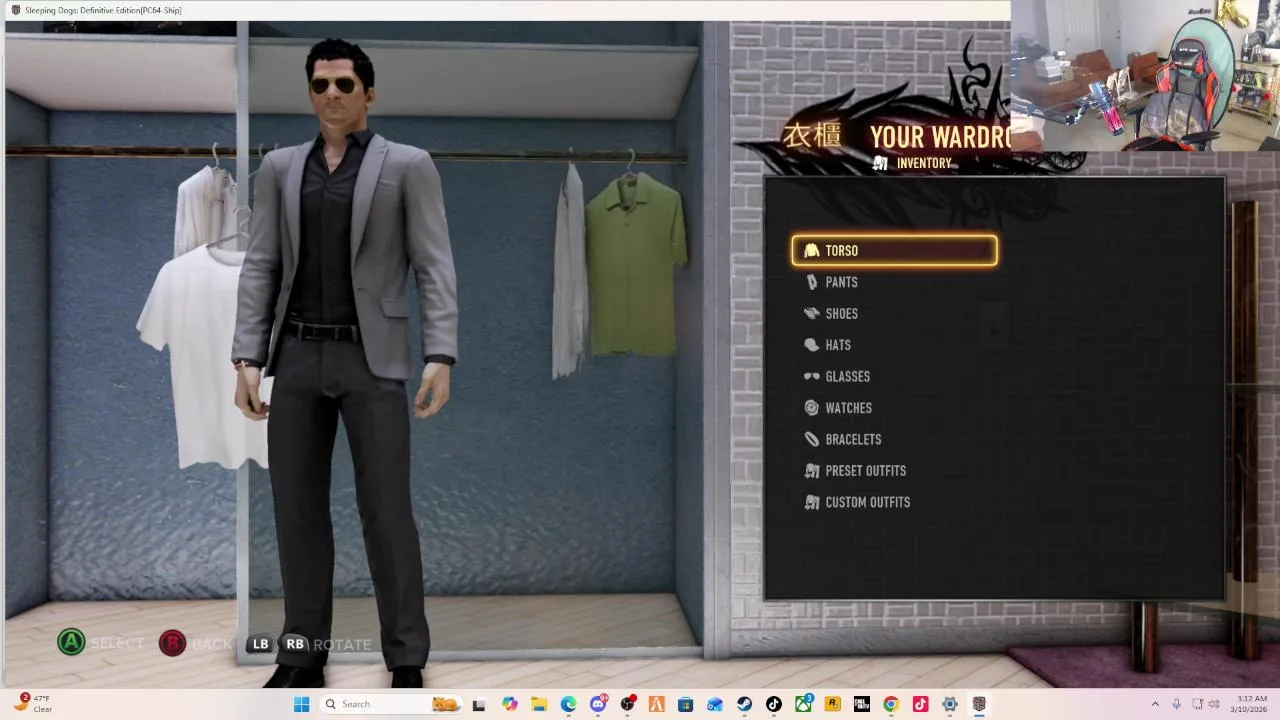The height and width of the screenshot is (720, 1280).
Task: Open the Windows Start menu
Action: (301, 704)
